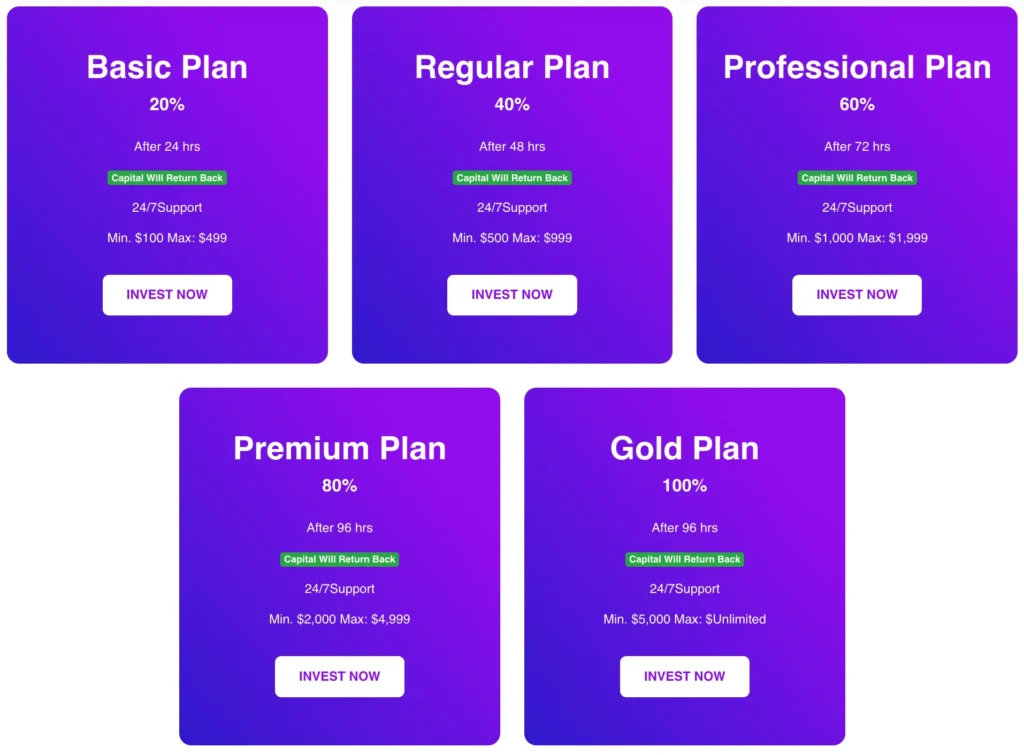Screen dimensions: 1024x755
Task: Click the green Capital badge on Basic Plan
Action: (x=167, y=178)
